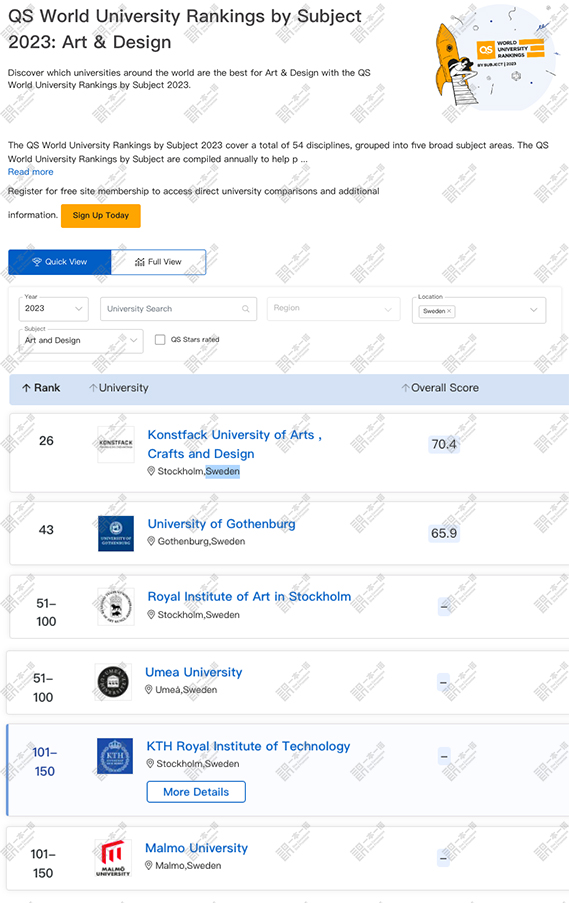
Task: Click the highlighted Sweden text under Konstfack
Action: click(223, 471)
